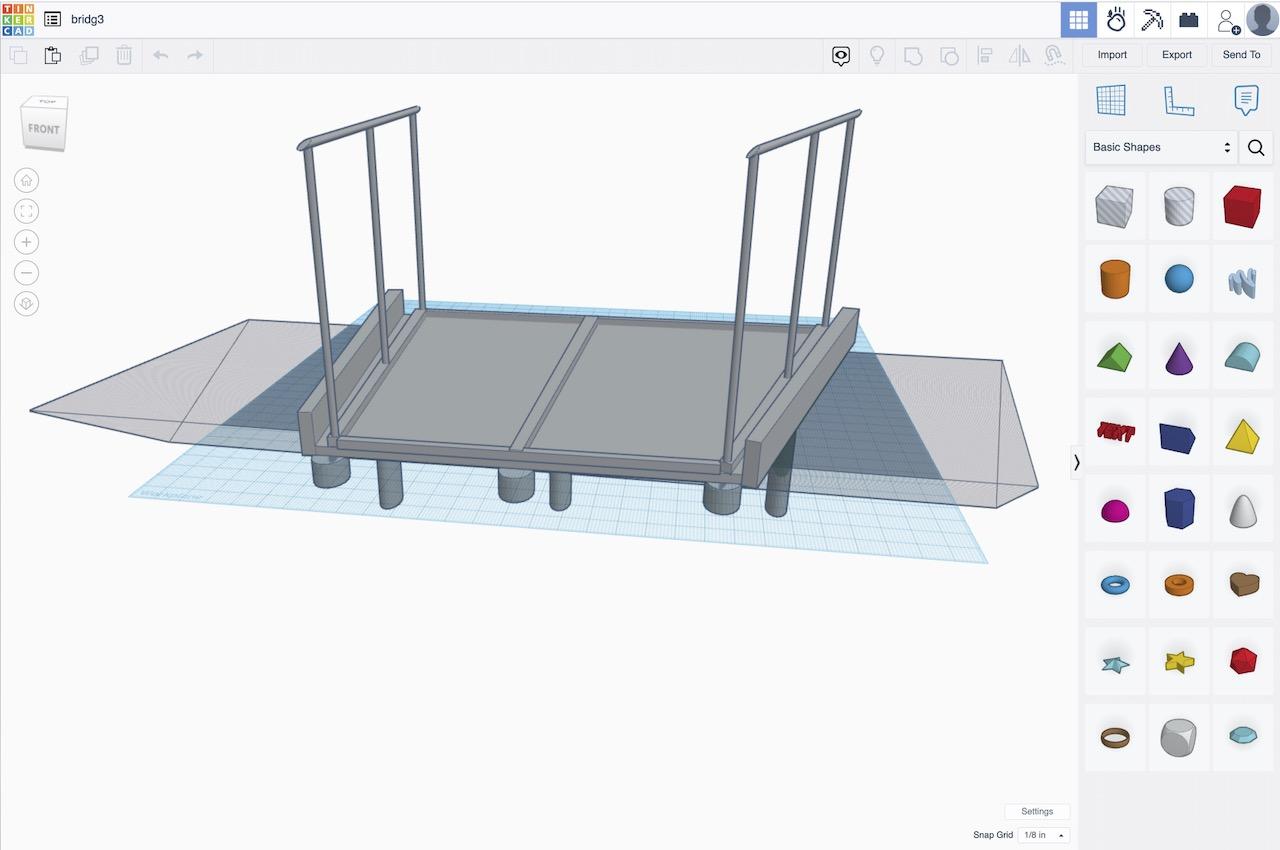Redo the last action
The width and height of the screenshot is (1280, 850).
click(195, 56)
